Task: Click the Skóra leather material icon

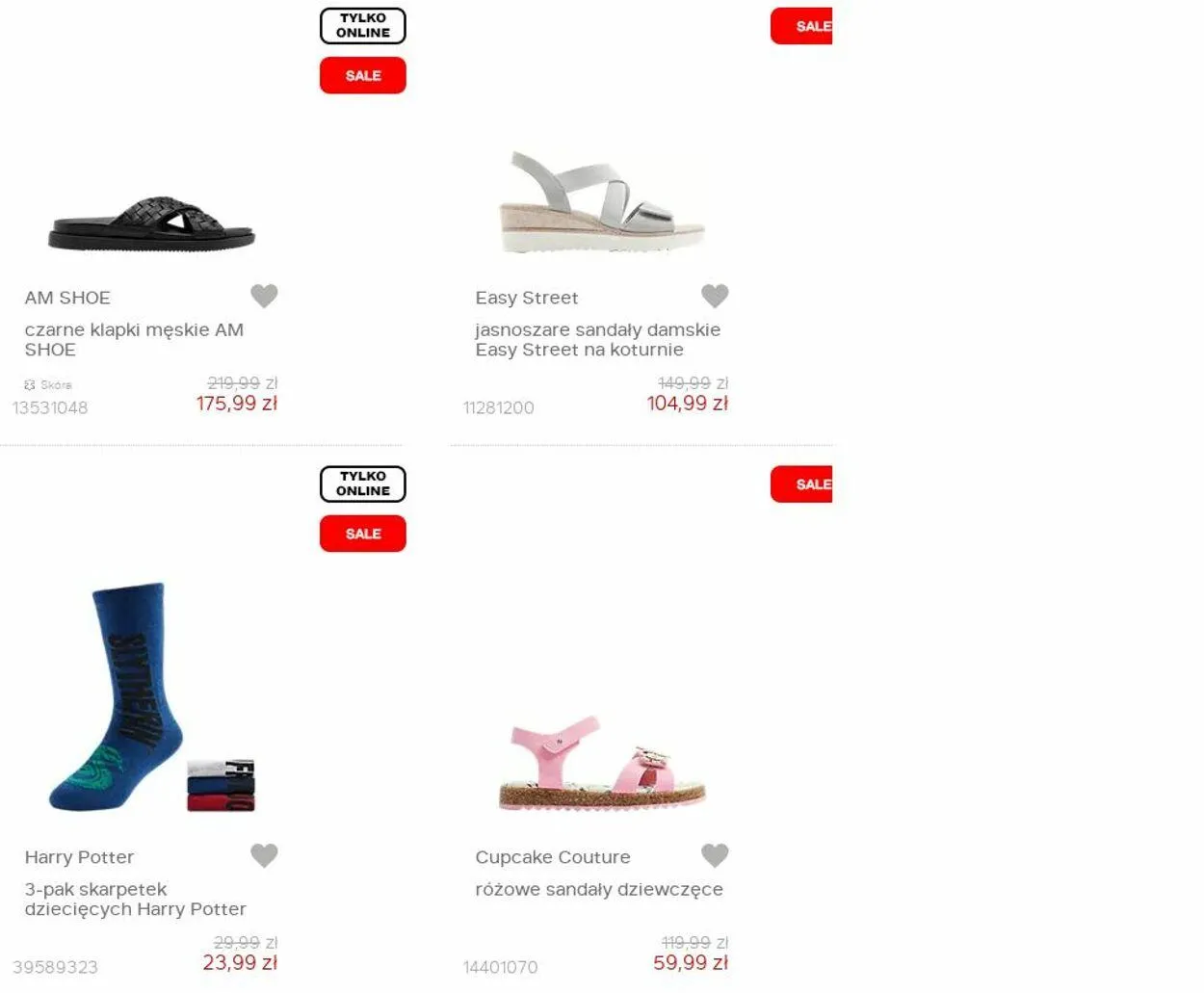Action: (30, 384)
